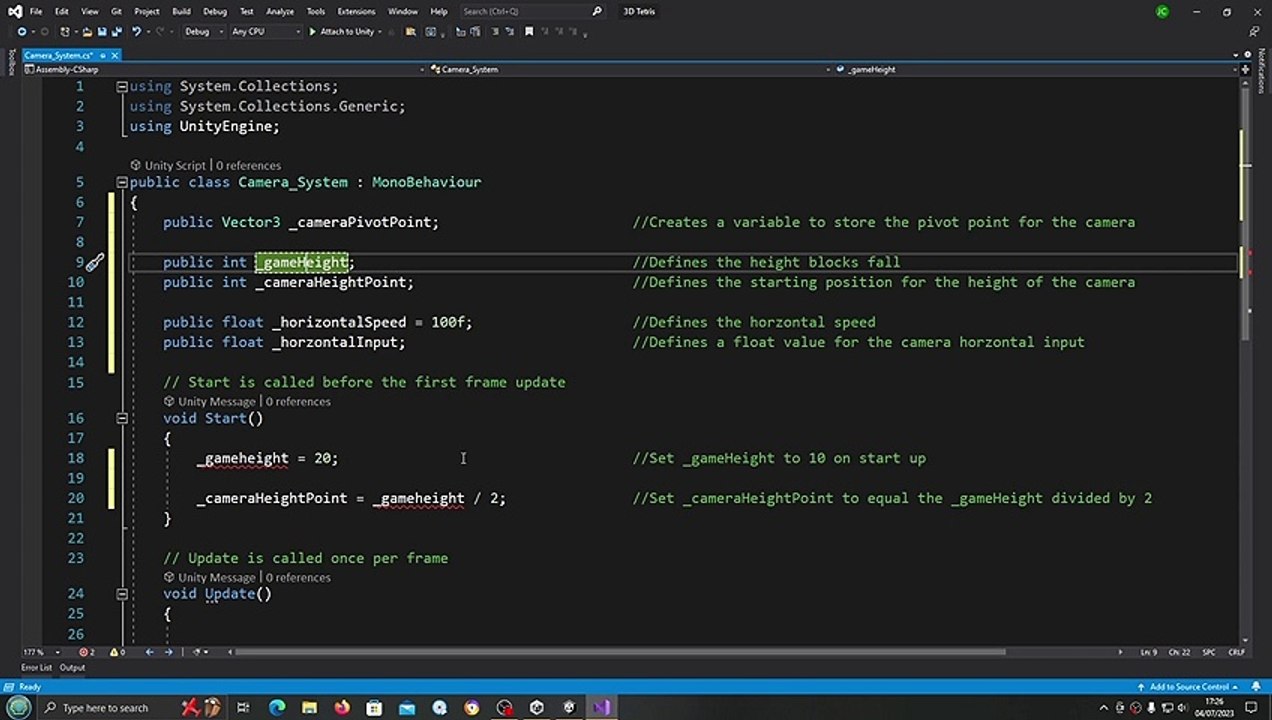Click the Open File folder icon
Viewport: 1272px width, 720px height.
click(x=85, y=31)
